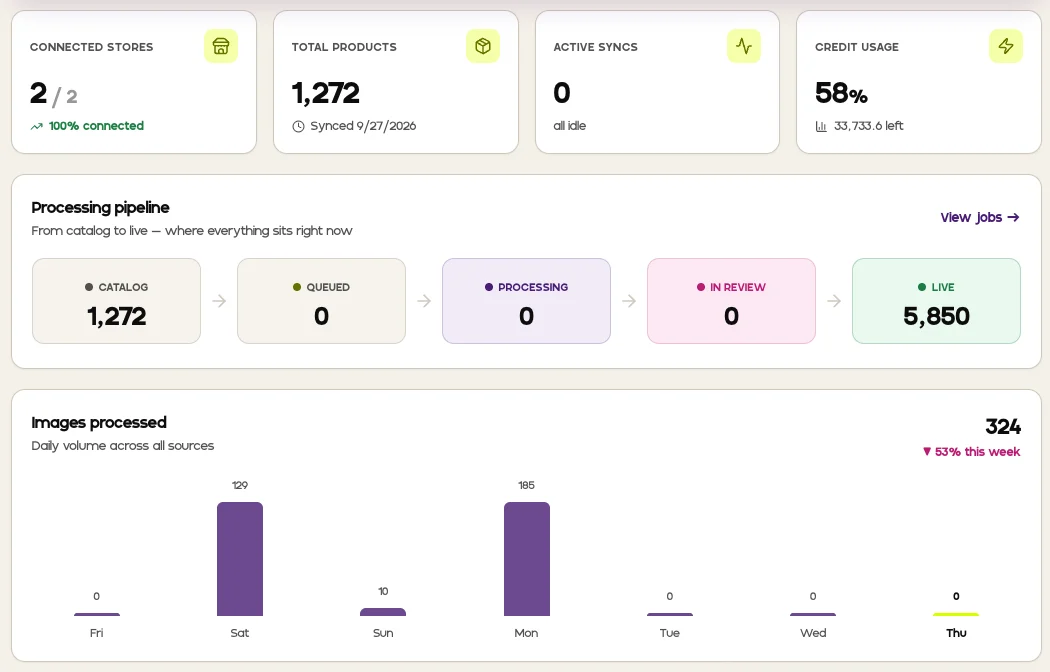Select the Live pipeline stage card
Screen dimensions: 1050x672
pyautogui.click(x=936, y=301)
